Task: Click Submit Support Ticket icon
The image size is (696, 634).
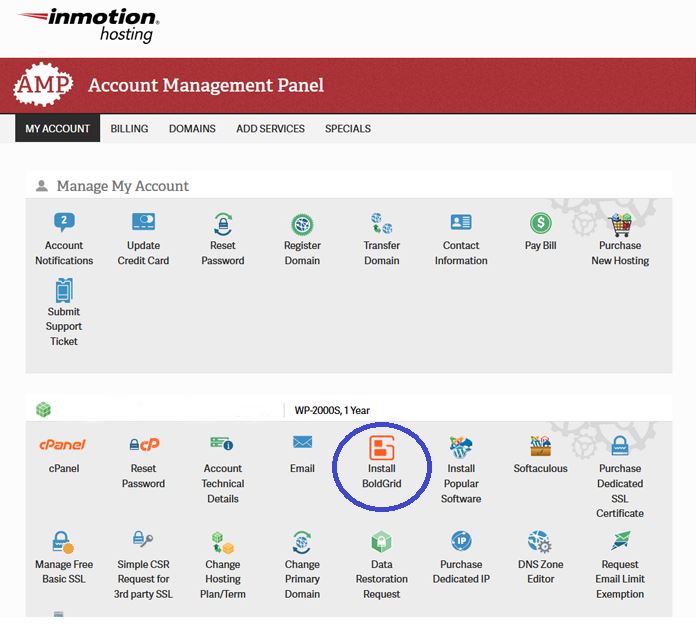Action: [64, 290]
